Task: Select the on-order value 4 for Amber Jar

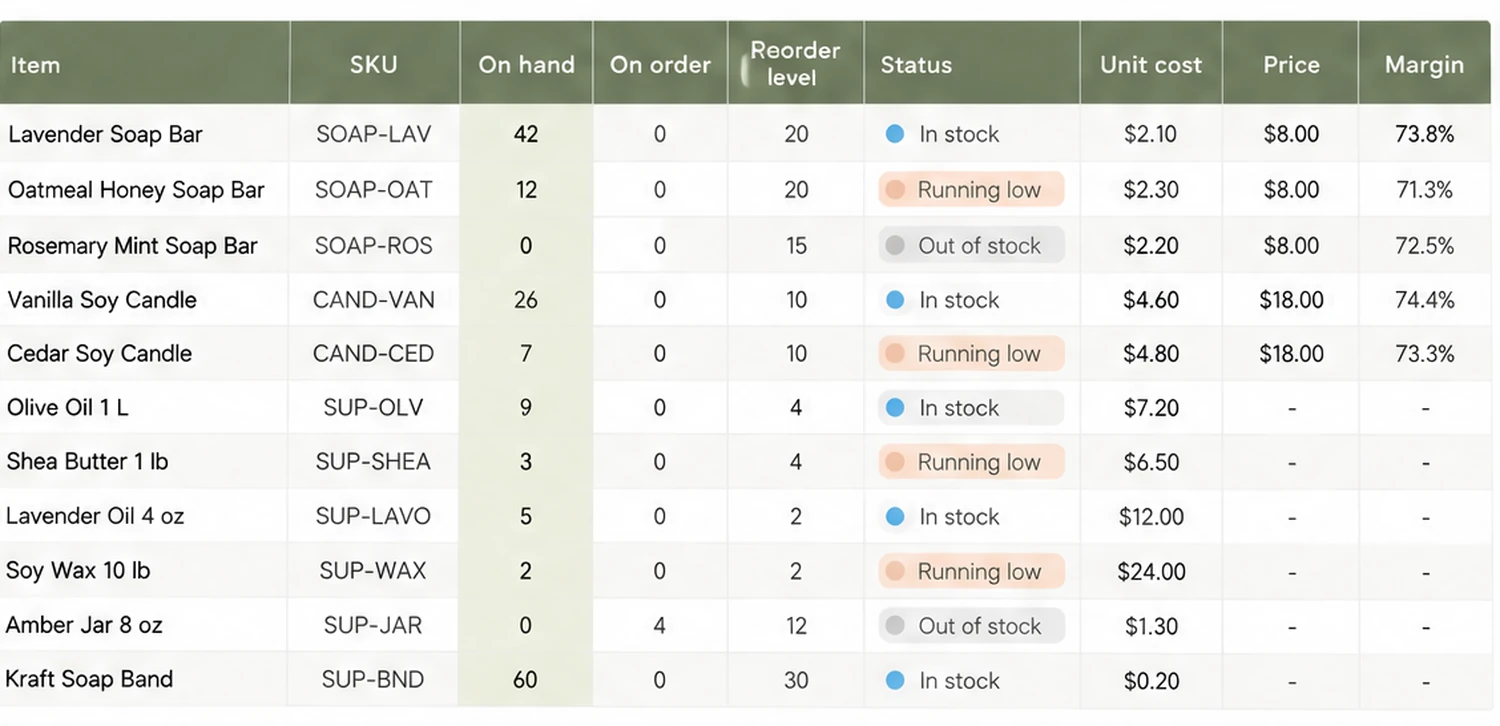Action: tap(660, 626)
